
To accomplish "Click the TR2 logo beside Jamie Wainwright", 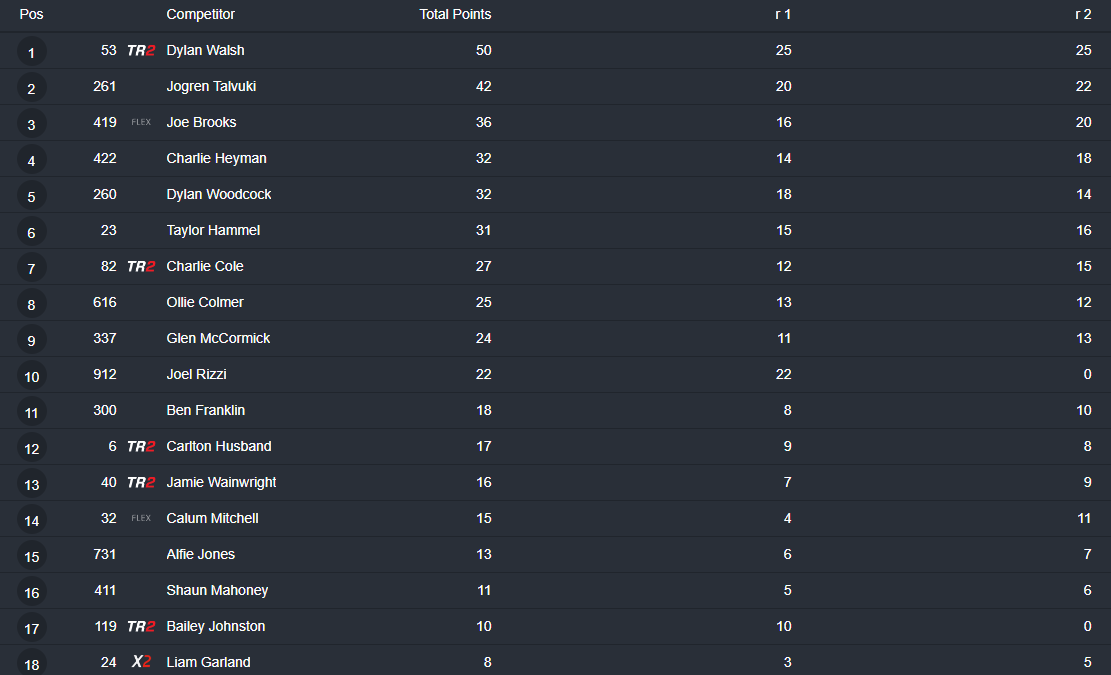I will (141, 482).
